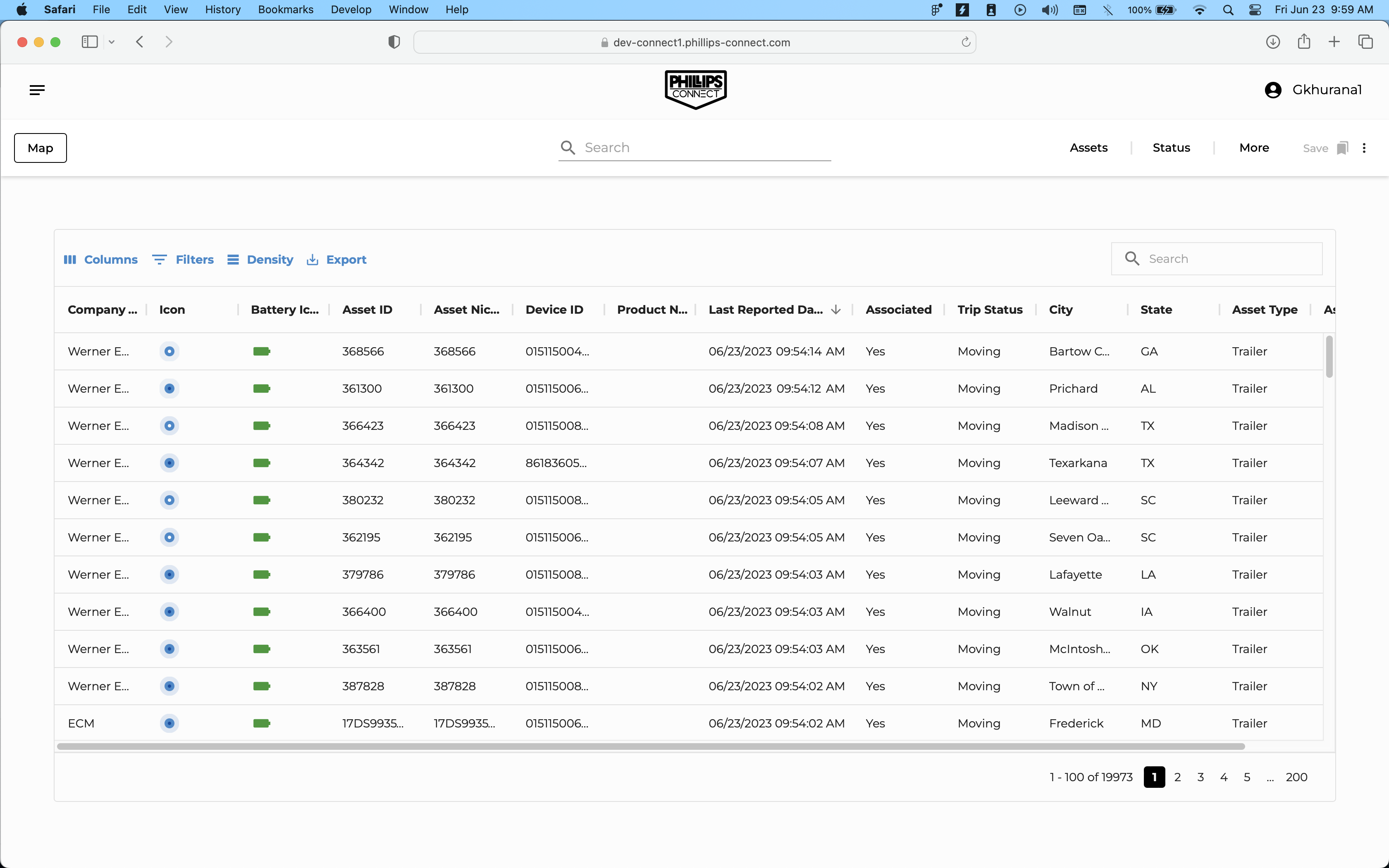Viewport: 1389px width, 868px height.
Task: Open macOS Control Center icon
Action: pos(1255,10)
